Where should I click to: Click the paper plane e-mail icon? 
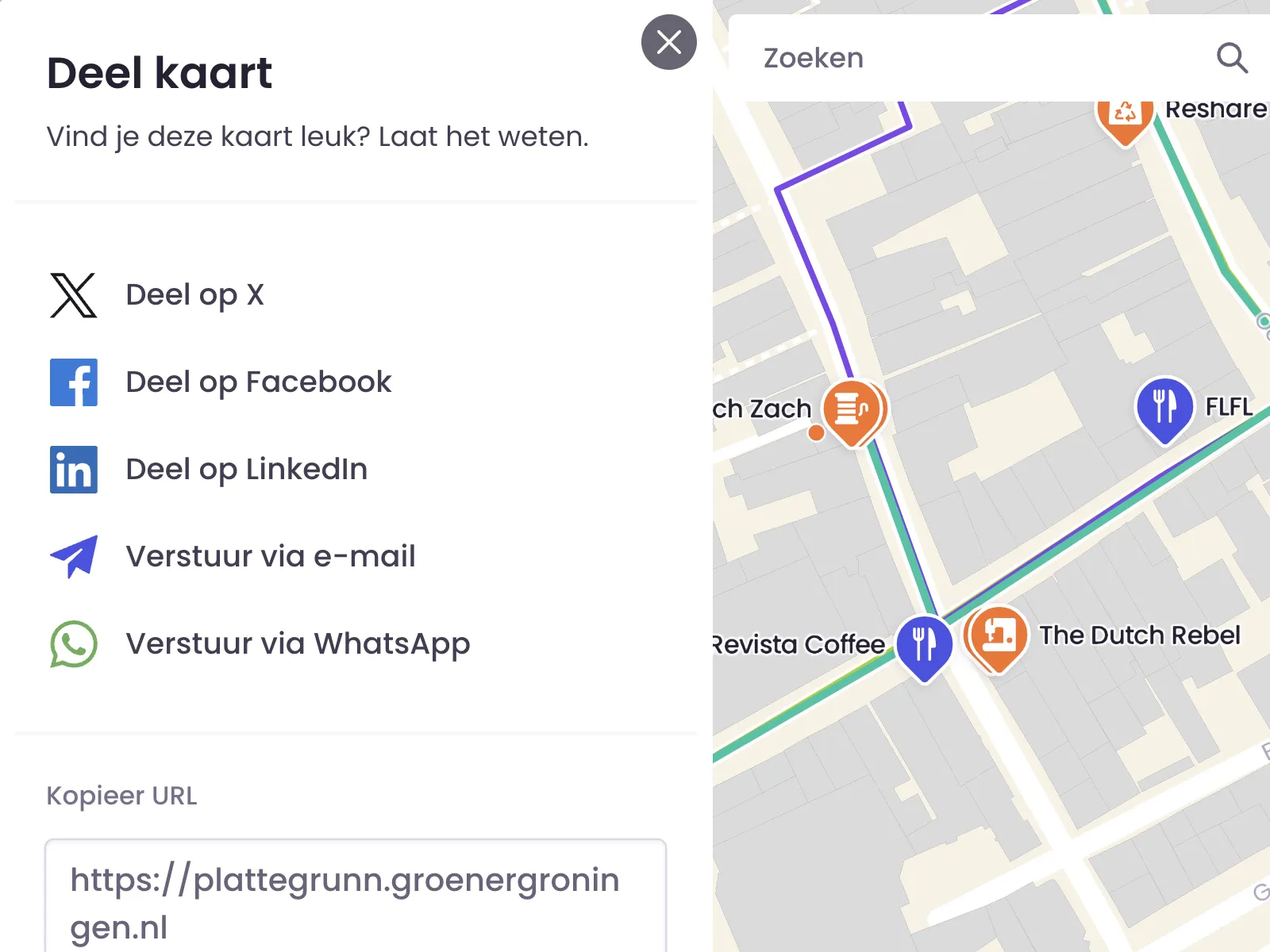point(73,557)
